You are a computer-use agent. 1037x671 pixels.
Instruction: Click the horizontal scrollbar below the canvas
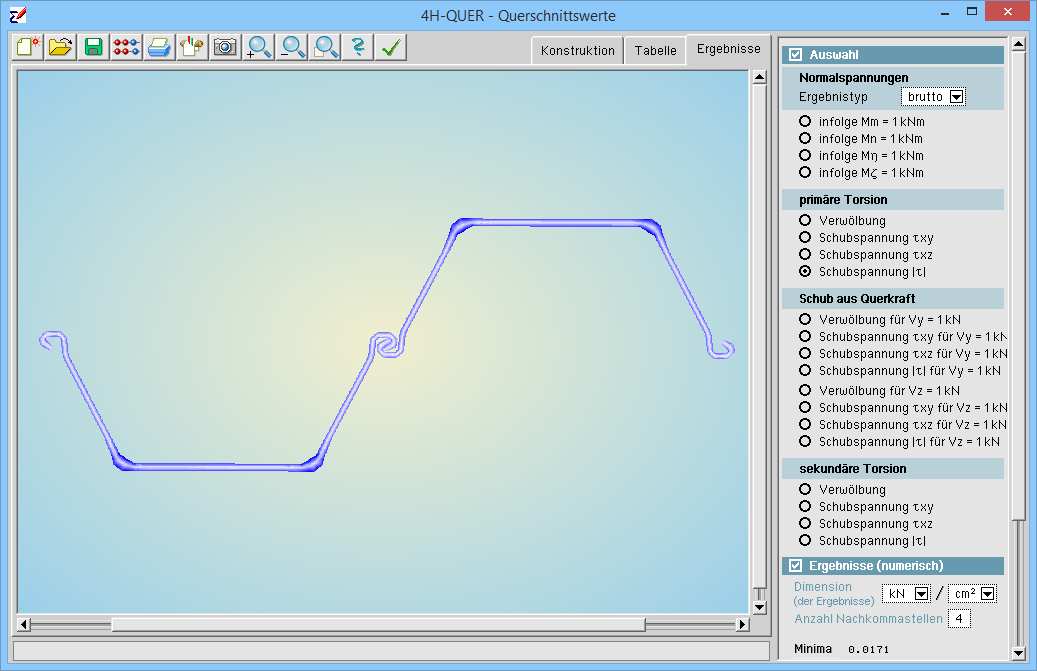380,625
